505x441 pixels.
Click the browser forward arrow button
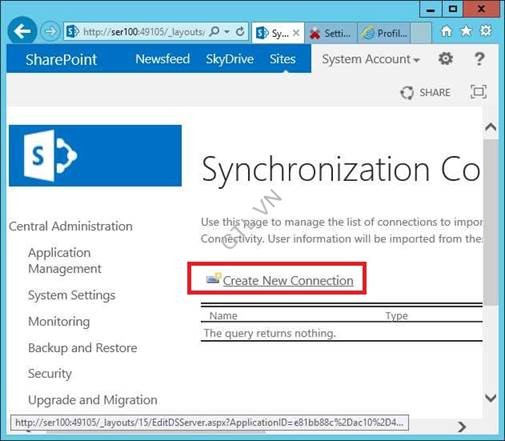click(x=50, y=32)
